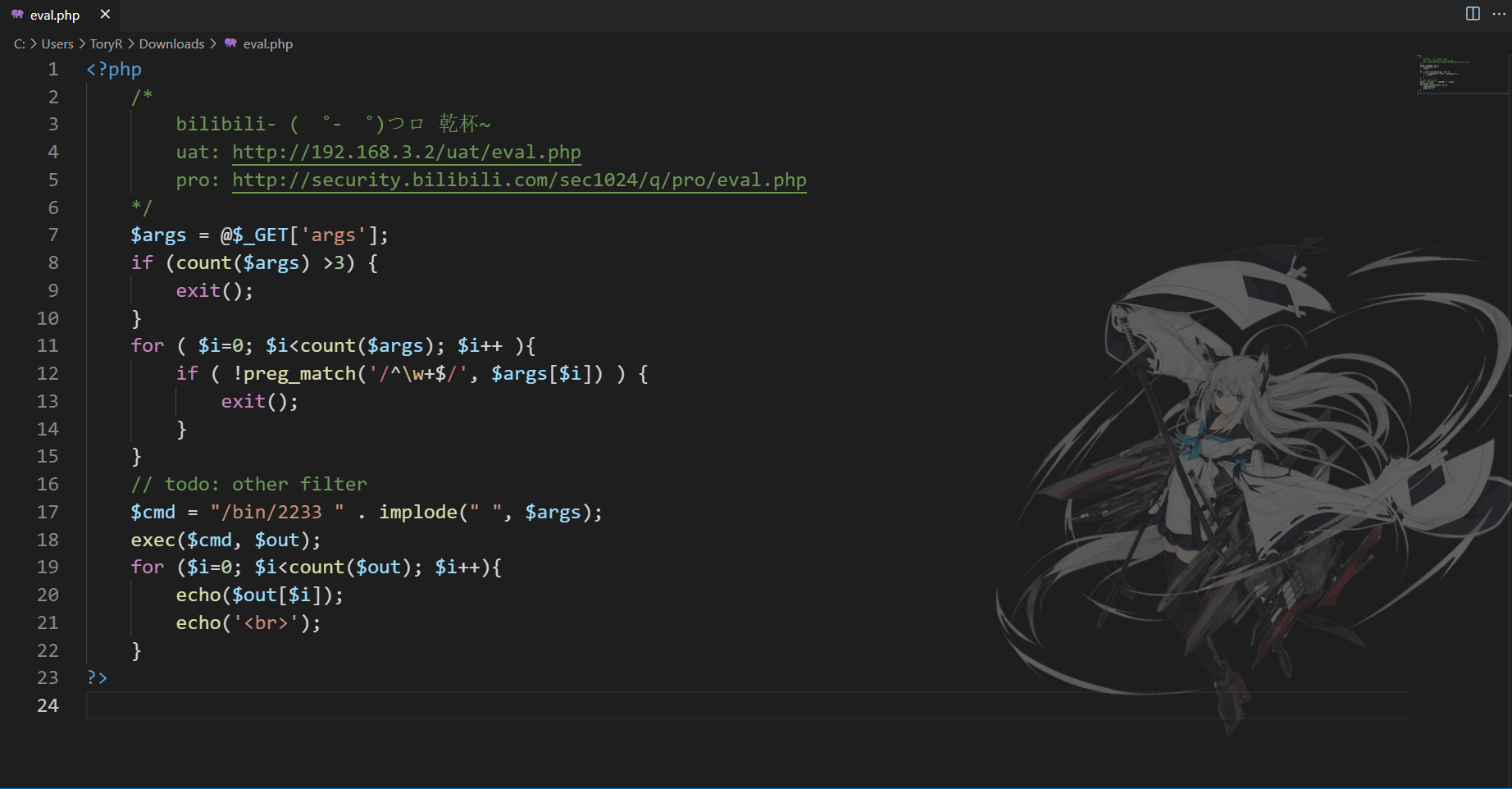The width and height of the screenshot is (1512, 789).
Task: Click the word bilibili- in the comment
Action: click(226, 125)
